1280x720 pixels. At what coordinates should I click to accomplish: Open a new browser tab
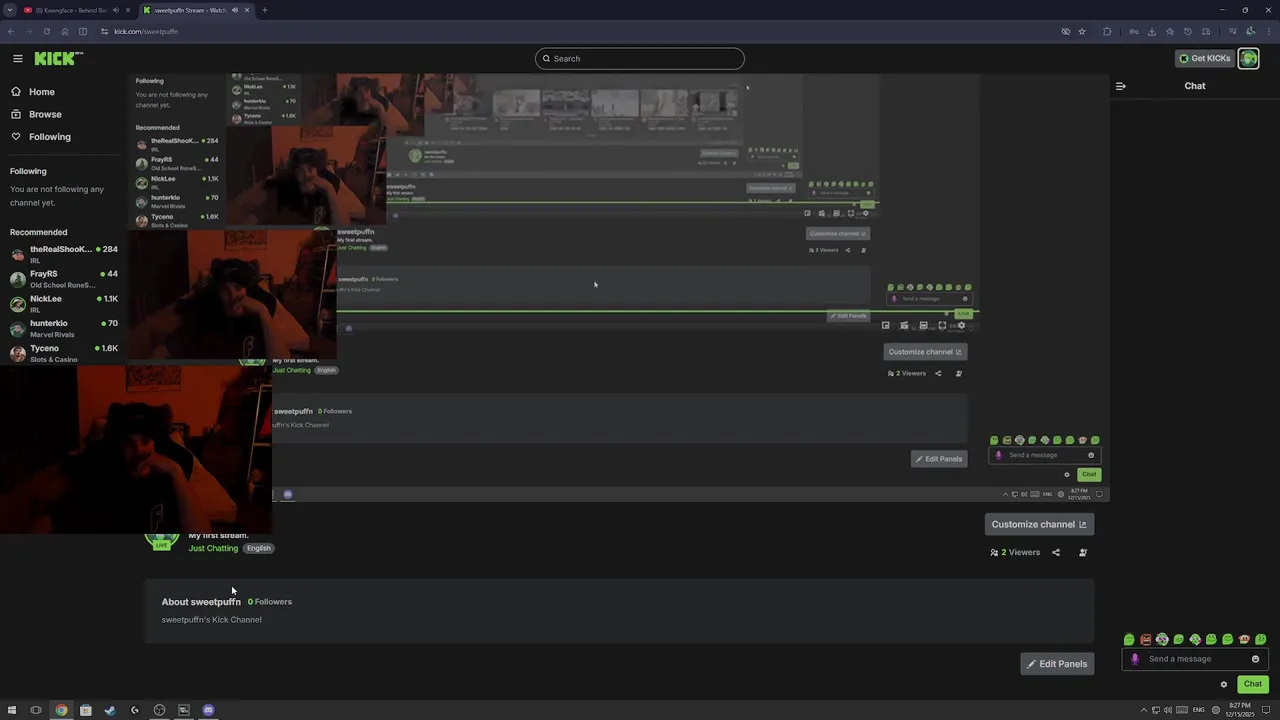(264, 10)
